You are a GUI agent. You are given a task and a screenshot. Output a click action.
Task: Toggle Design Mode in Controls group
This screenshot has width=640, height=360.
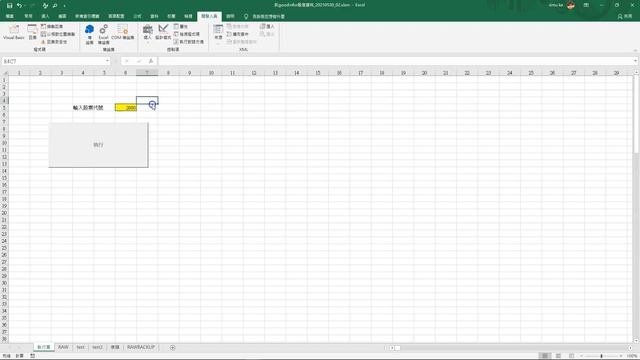click(163, 32)
